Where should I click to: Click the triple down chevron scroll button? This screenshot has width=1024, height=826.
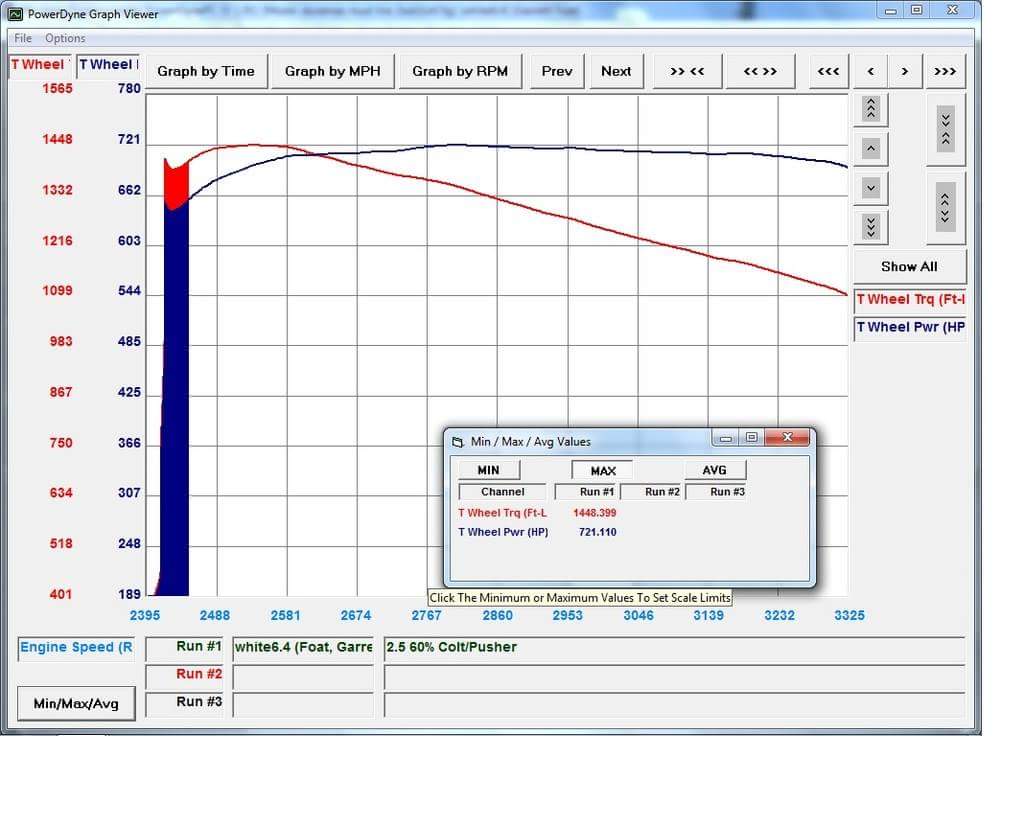tap(870, 227)
